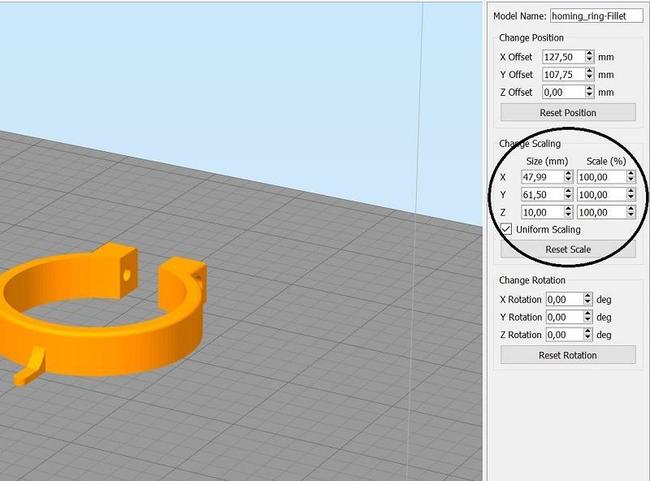Click the X Rotation value field
Viewport: 650px width, 481px height.
point(565,299)
